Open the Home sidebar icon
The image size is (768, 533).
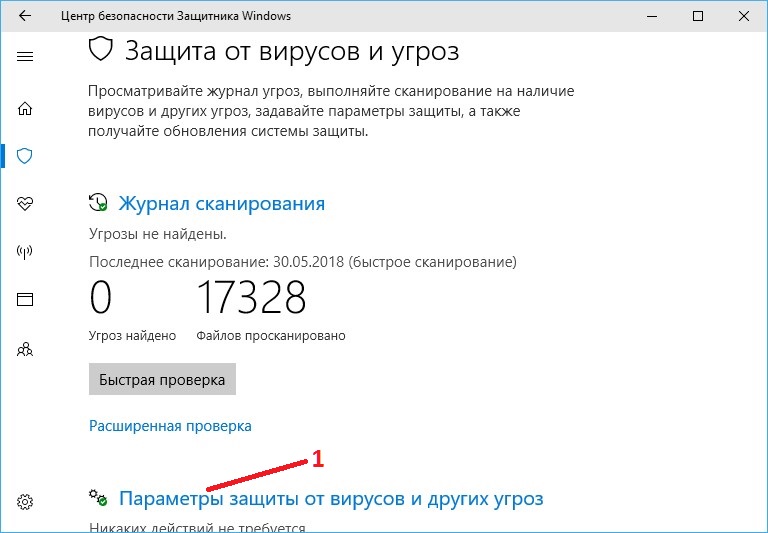(25, 108)
